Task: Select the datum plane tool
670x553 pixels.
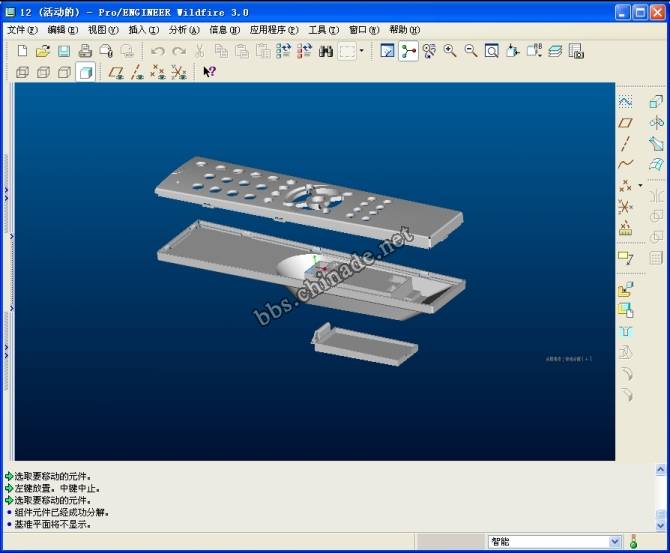Action: pyautogui.click(x=625, y=123)
